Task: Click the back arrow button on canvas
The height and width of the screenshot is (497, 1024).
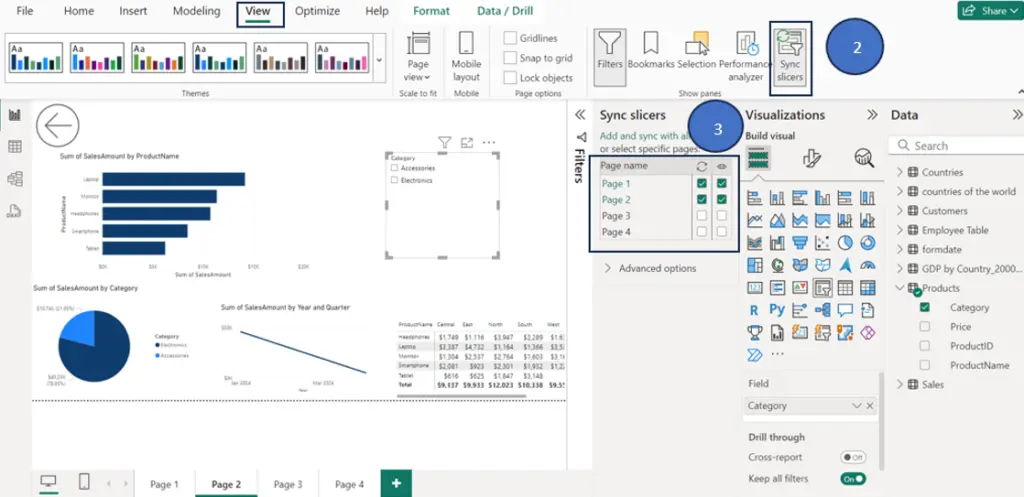Action: pyautogui.click(x=58, y=125)
